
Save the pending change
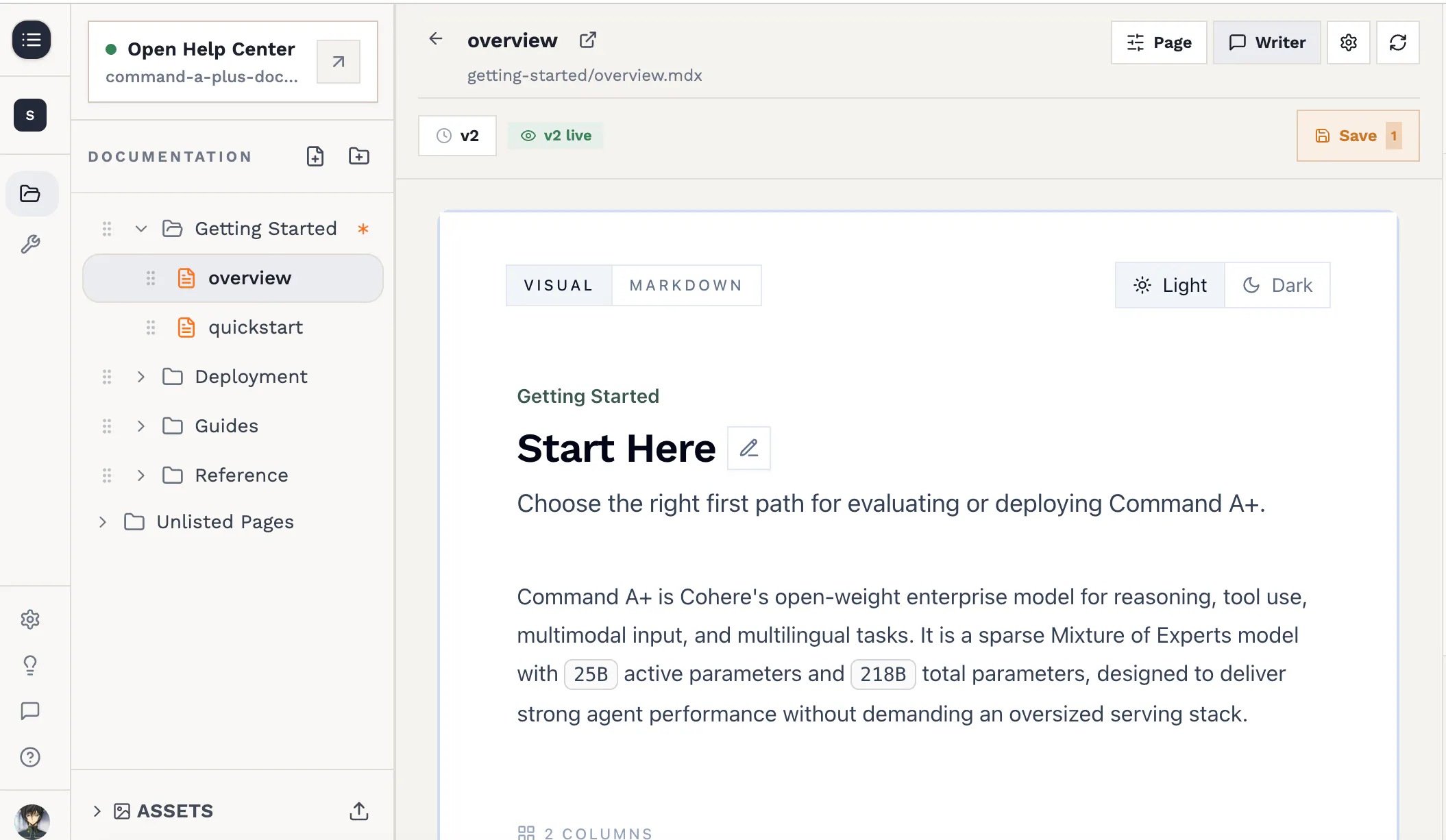(x=1358, y=136)
